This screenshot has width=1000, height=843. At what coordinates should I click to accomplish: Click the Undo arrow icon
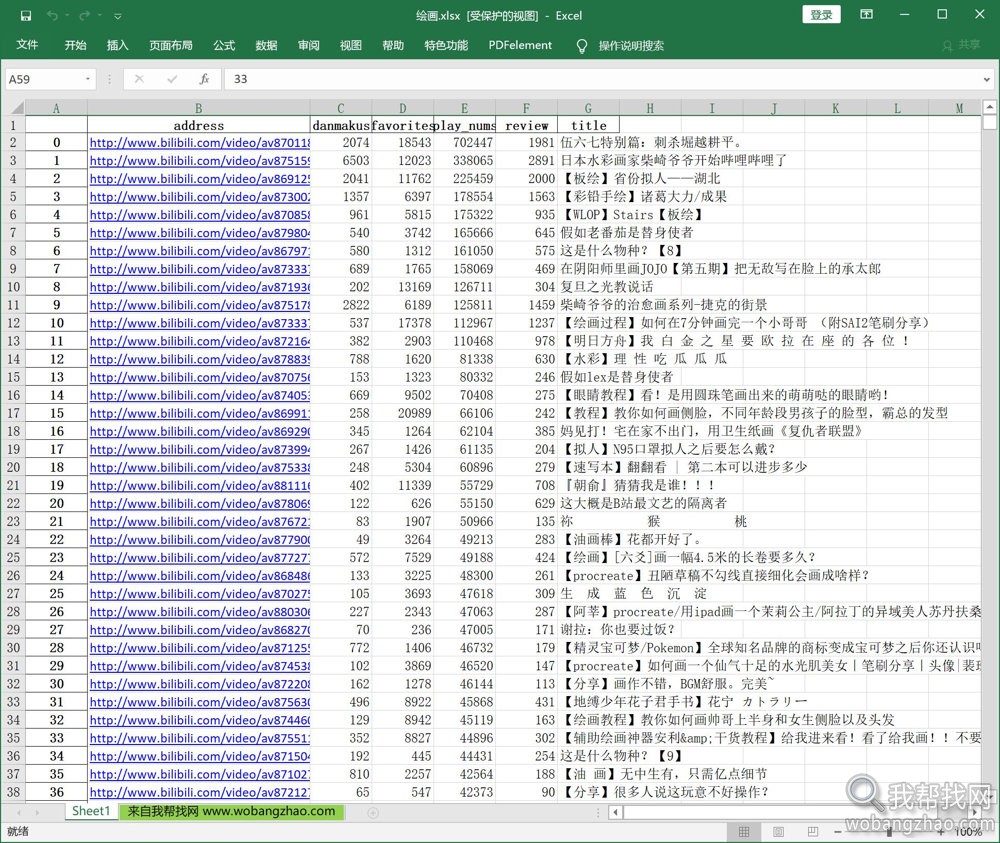[x=53, y=15]
